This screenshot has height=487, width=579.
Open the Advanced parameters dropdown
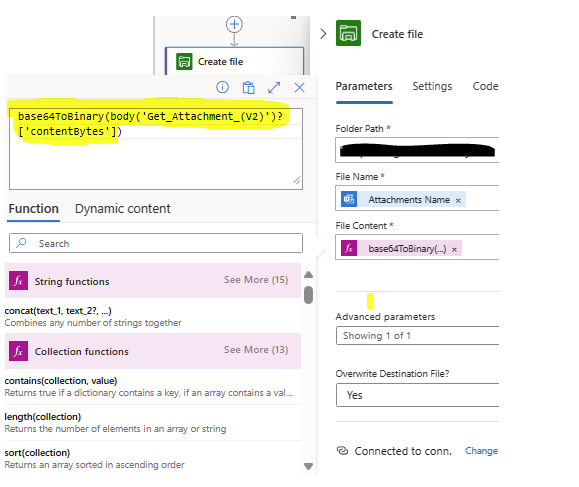click(417, 336)
